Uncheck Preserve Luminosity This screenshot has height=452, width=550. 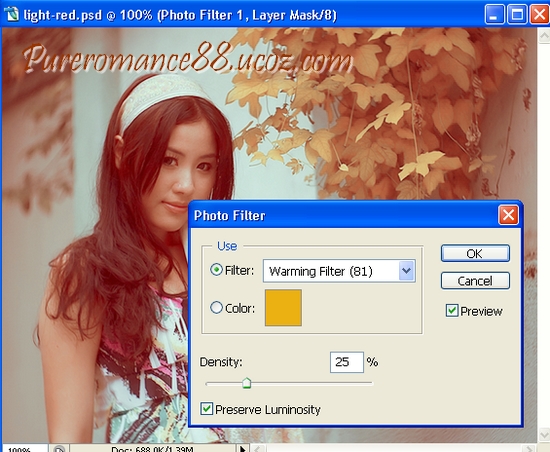(206, 409)
